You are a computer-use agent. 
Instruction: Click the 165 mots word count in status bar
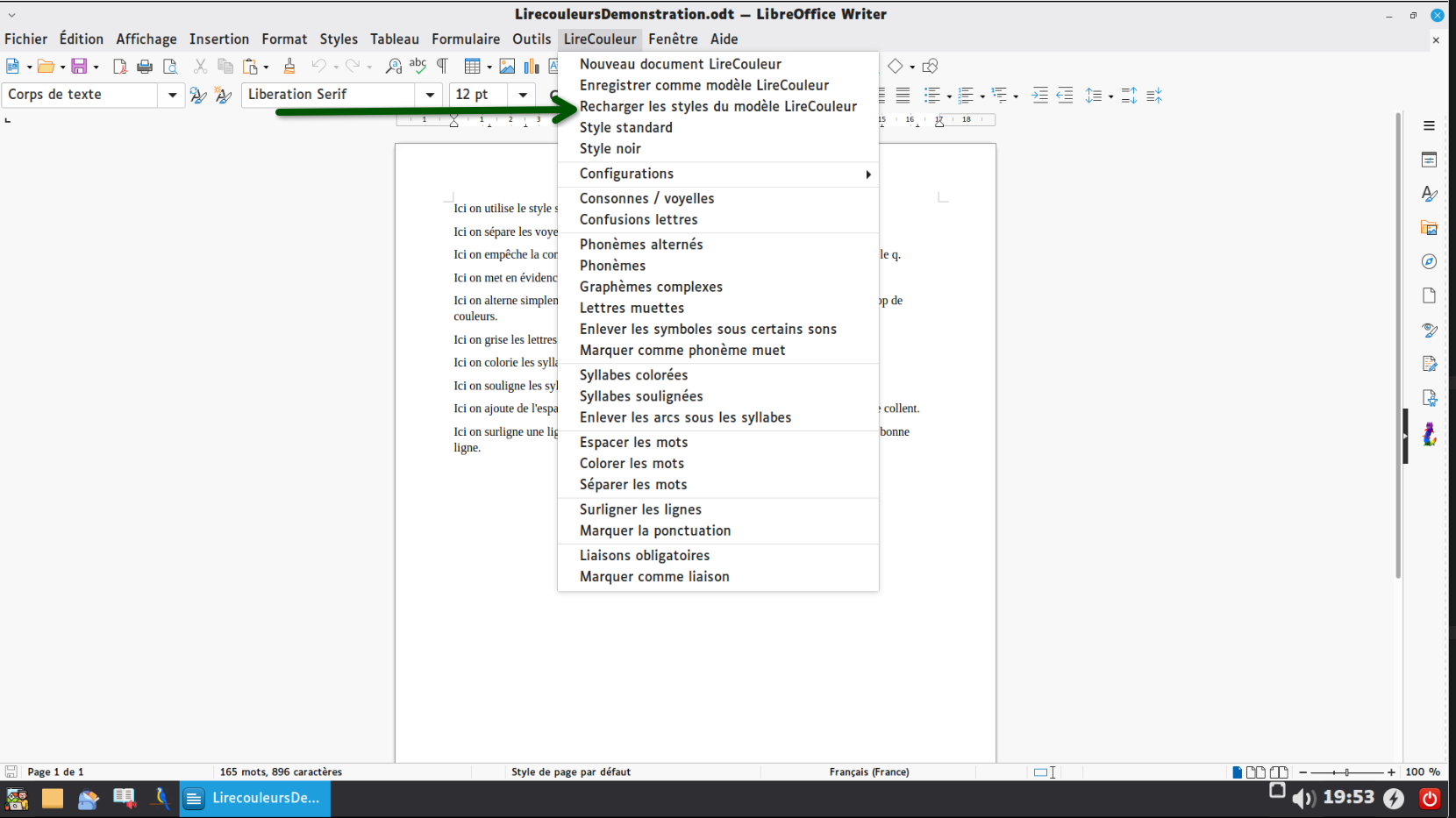tap(279, 772)
